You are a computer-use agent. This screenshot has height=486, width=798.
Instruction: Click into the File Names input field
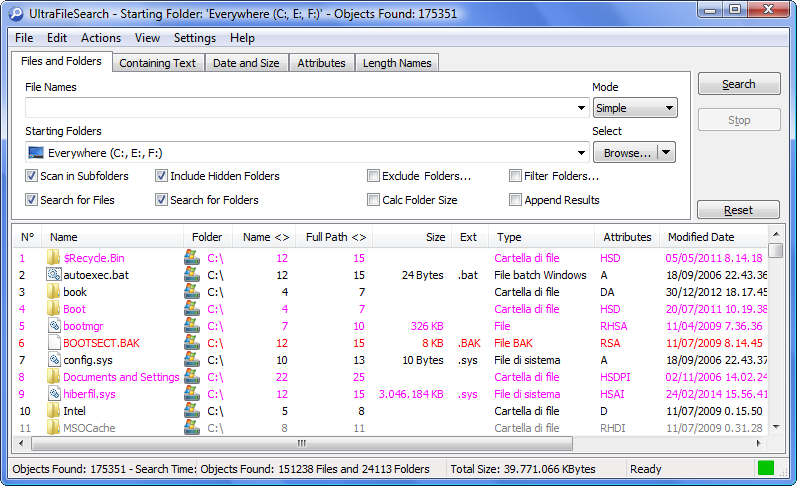(x=300, y=108)
